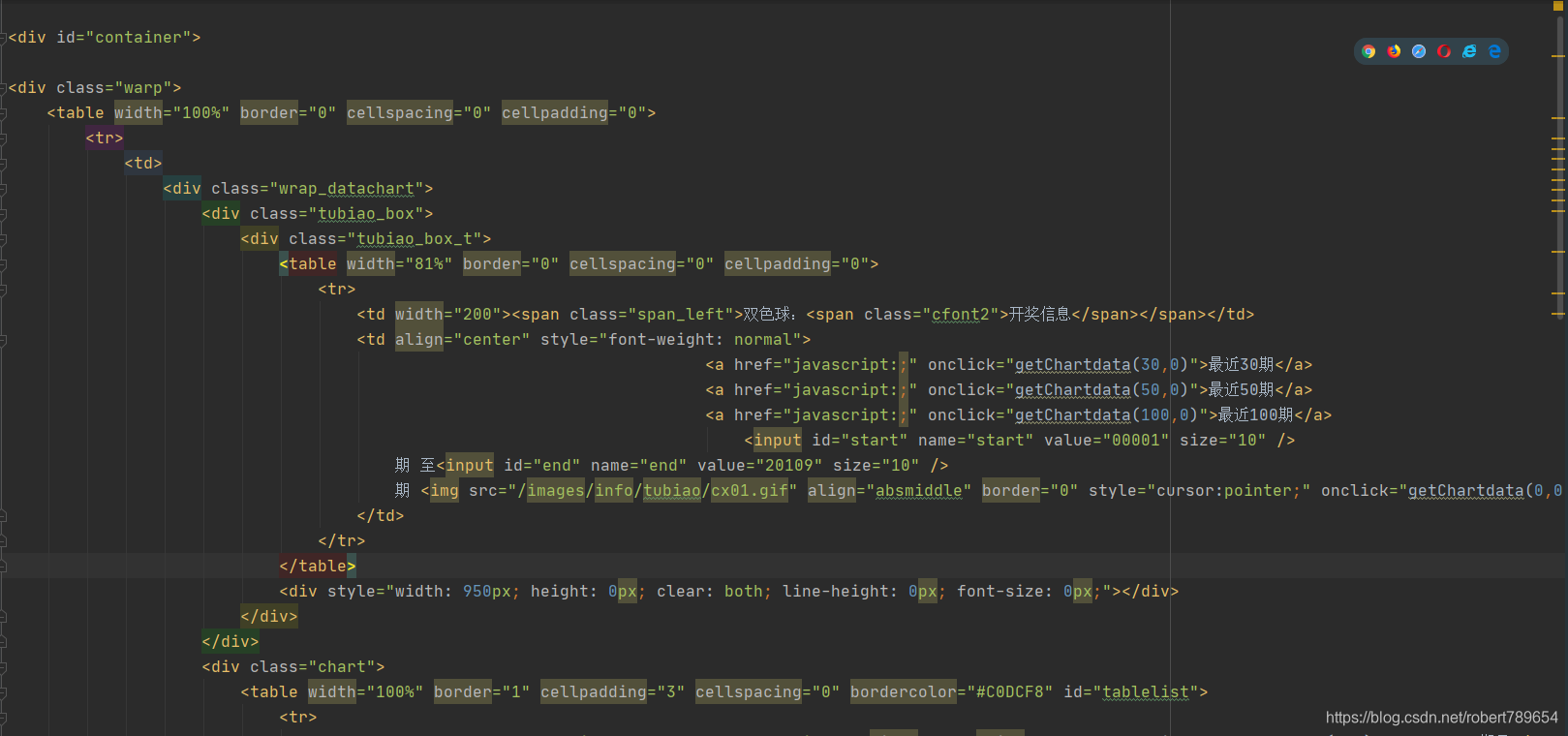Click the highlighted <tr> tag under warp table

pos(105,138)
